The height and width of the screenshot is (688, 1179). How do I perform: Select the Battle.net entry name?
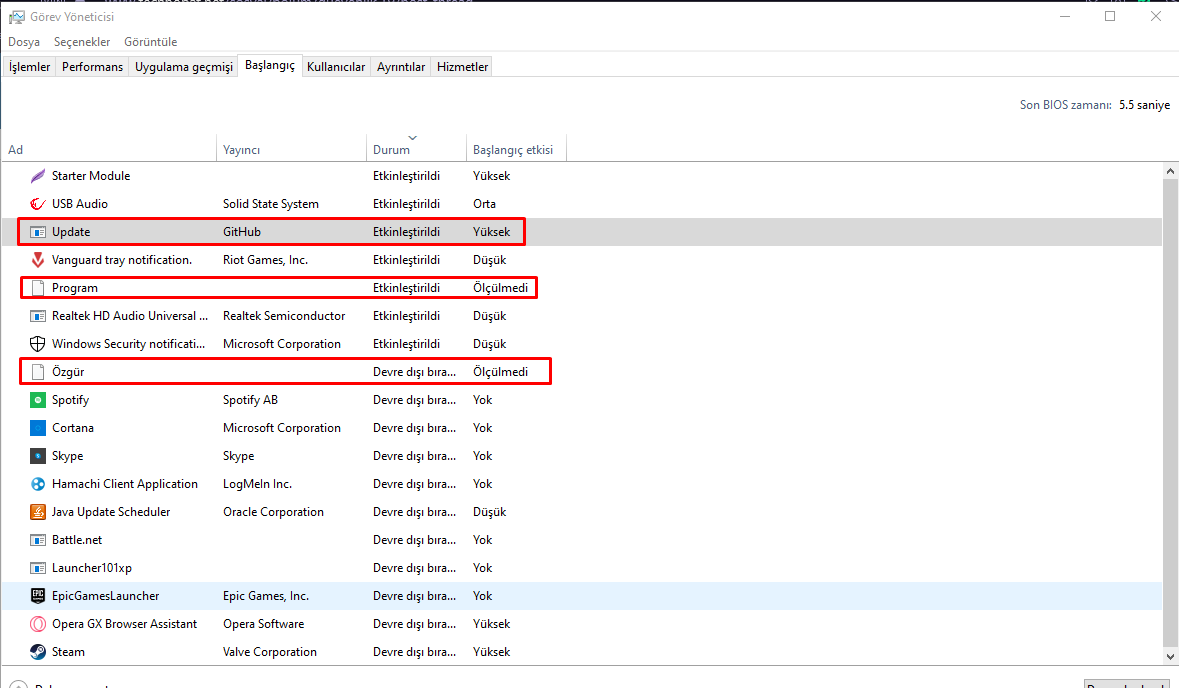(77, 540)
